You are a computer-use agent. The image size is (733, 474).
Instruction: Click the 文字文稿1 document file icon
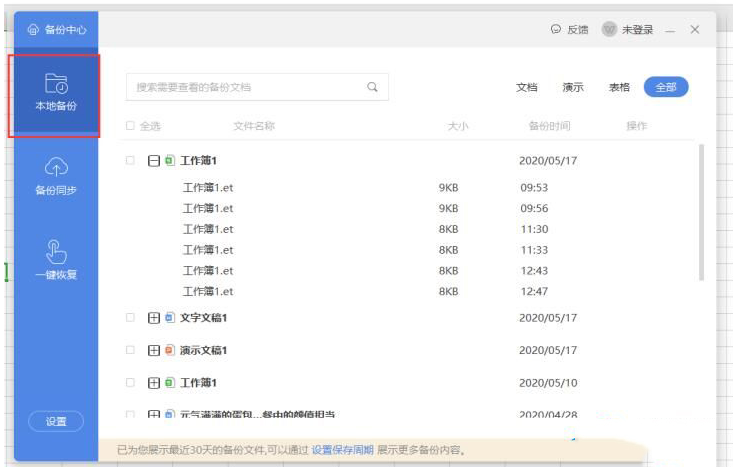point(169,318)
